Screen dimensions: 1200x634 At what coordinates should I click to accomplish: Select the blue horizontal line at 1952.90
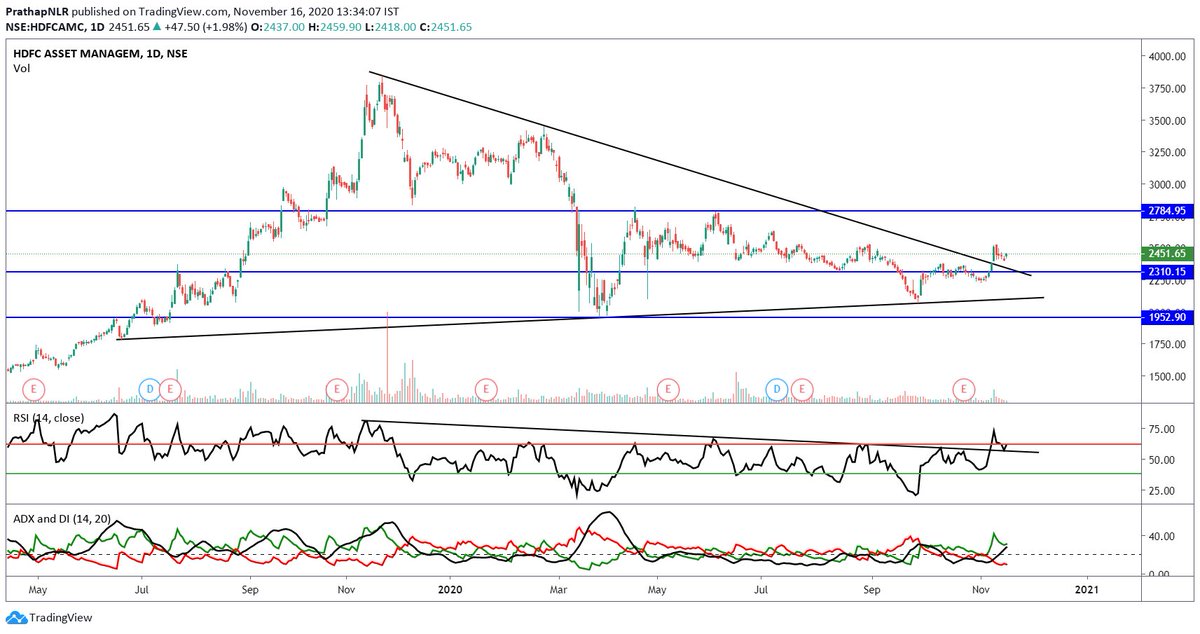click(x=573, y=318)
